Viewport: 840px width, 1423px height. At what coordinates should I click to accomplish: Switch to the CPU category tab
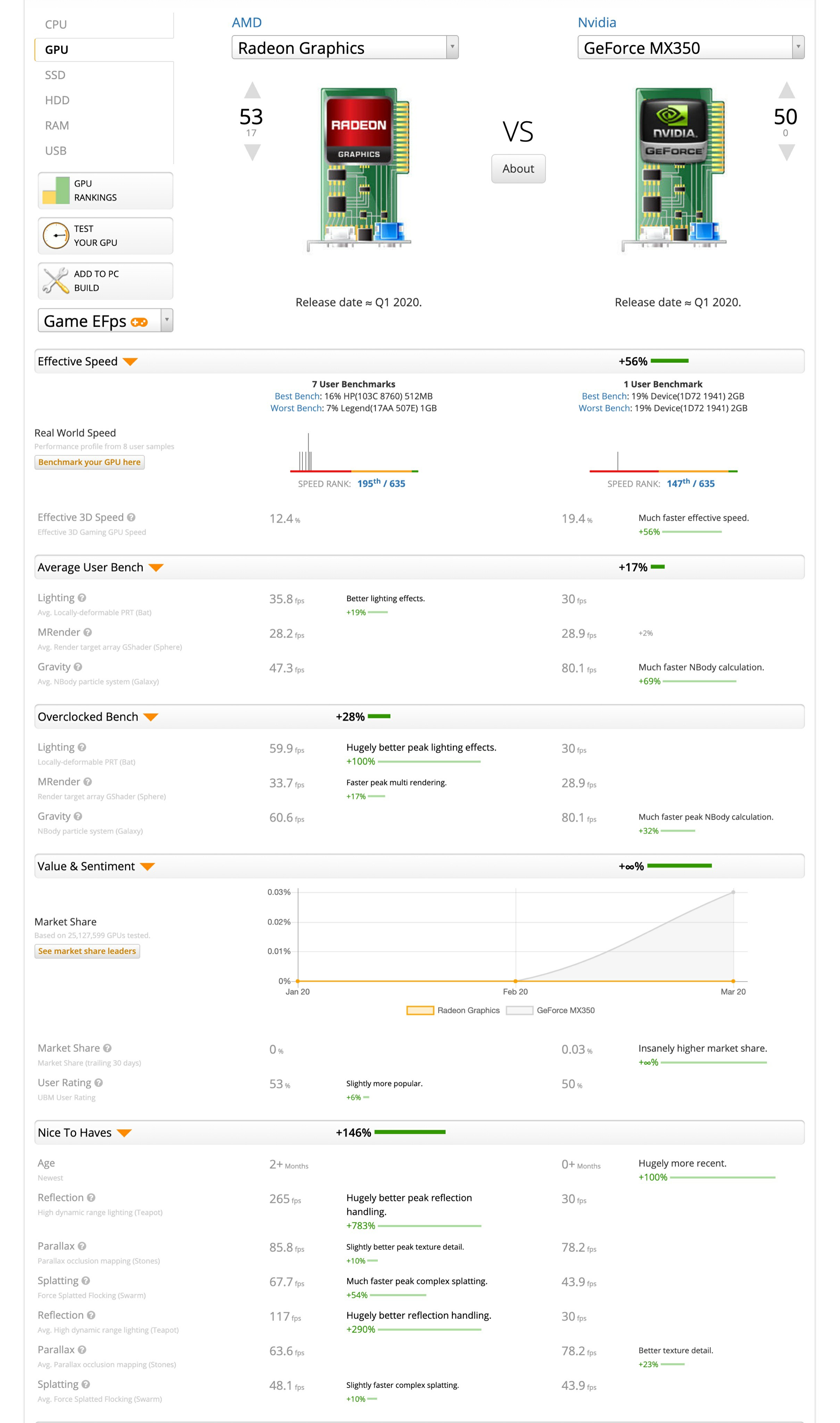(x=56, y=24)
